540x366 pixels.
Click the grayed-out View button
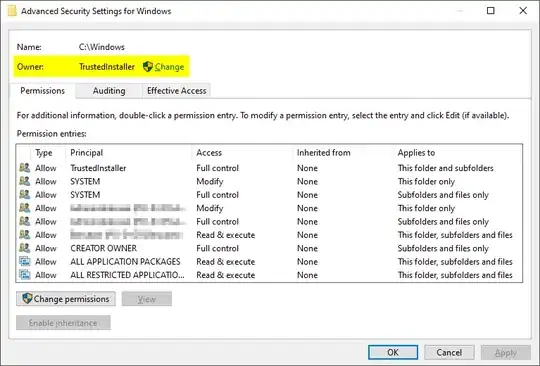147,299
